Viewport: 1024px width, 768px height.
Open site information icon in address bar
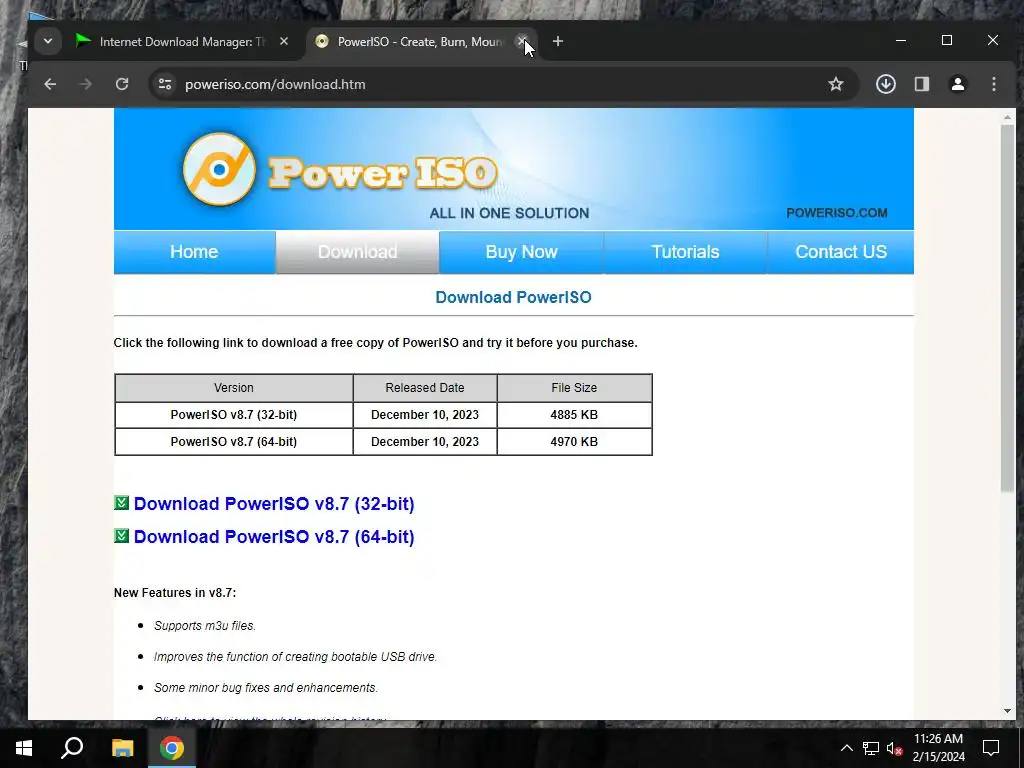coord(165,84)
